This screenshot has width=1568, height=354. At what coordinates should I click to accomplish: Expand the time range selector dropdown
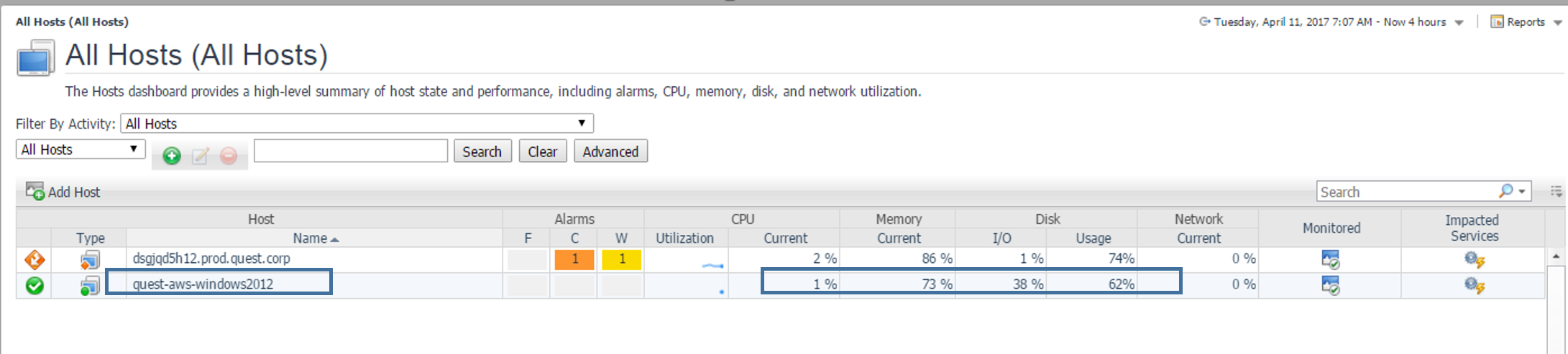click(1459, 22)
